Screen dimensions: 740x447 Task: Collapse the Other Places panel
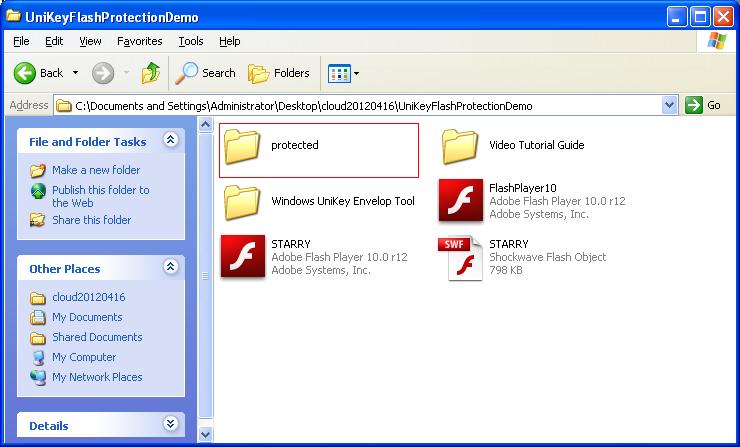tap(170, 267)
